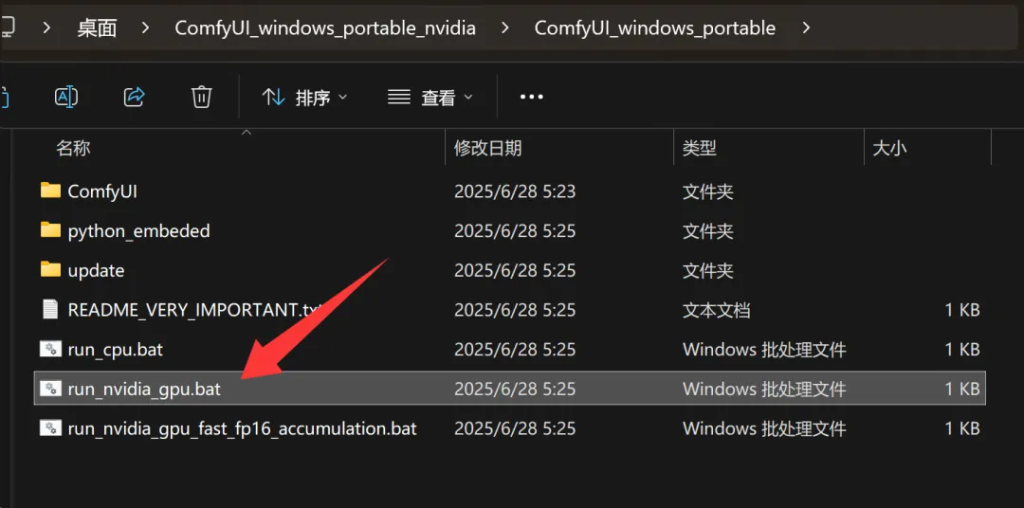This screenshot has height=508, width=1024.
Task: Select the python_embeded folder icon
Action: (x=50, y=230)
